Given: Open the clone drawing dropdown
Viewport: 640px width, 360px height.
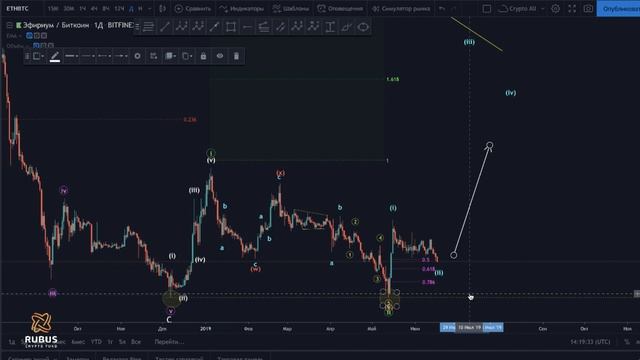Looking at the screenshot, I should coord(187,56).
